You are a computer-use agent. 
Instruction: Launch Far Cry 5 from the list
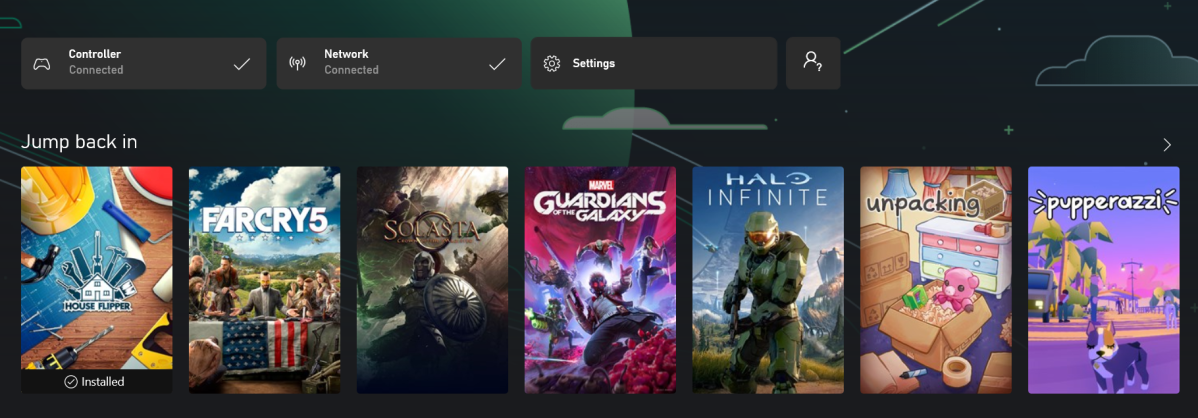(x=264, y=280)
